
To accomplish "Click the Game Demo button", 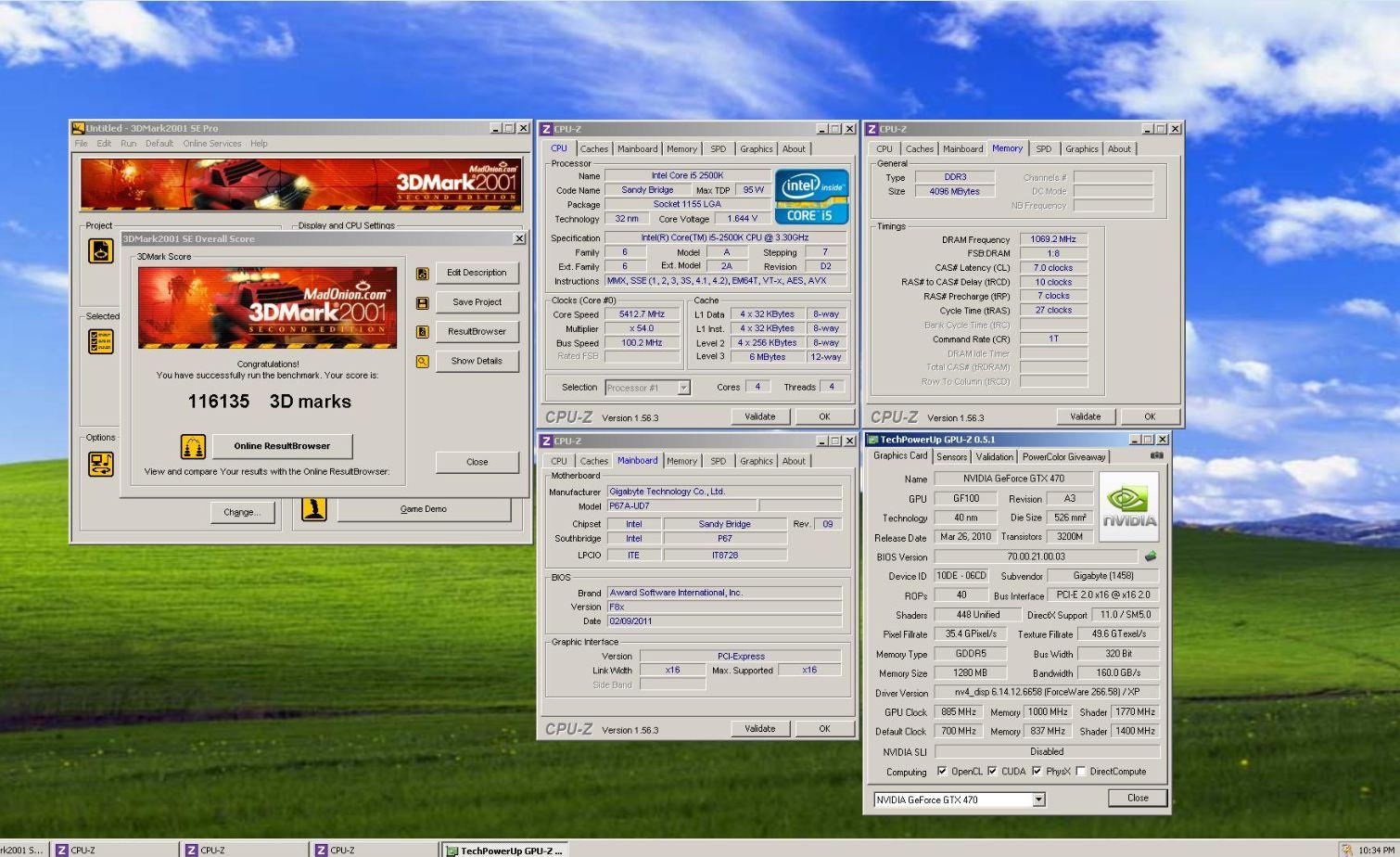I will point(424,509).
